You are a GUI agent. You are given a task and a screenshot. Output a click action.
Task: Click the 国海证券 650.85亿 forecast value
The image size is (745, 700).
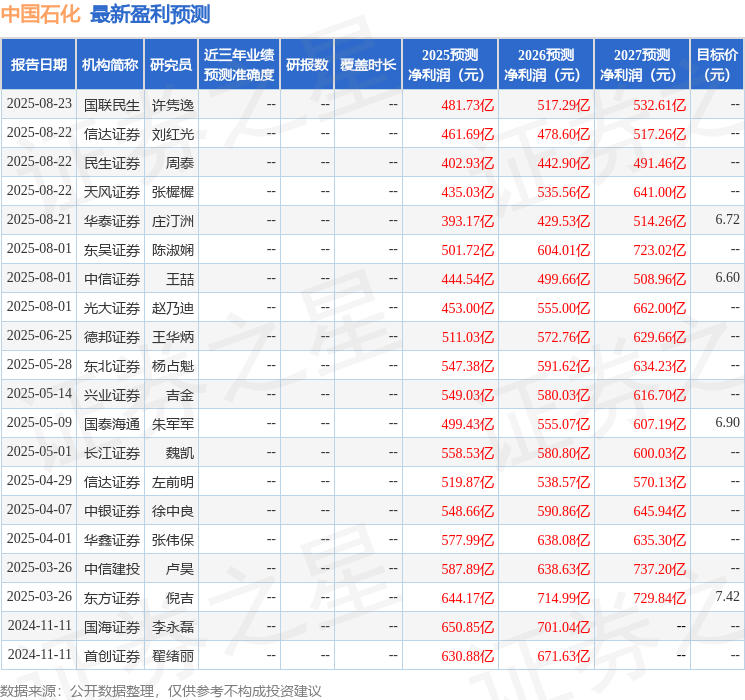[x=468, y=627]
